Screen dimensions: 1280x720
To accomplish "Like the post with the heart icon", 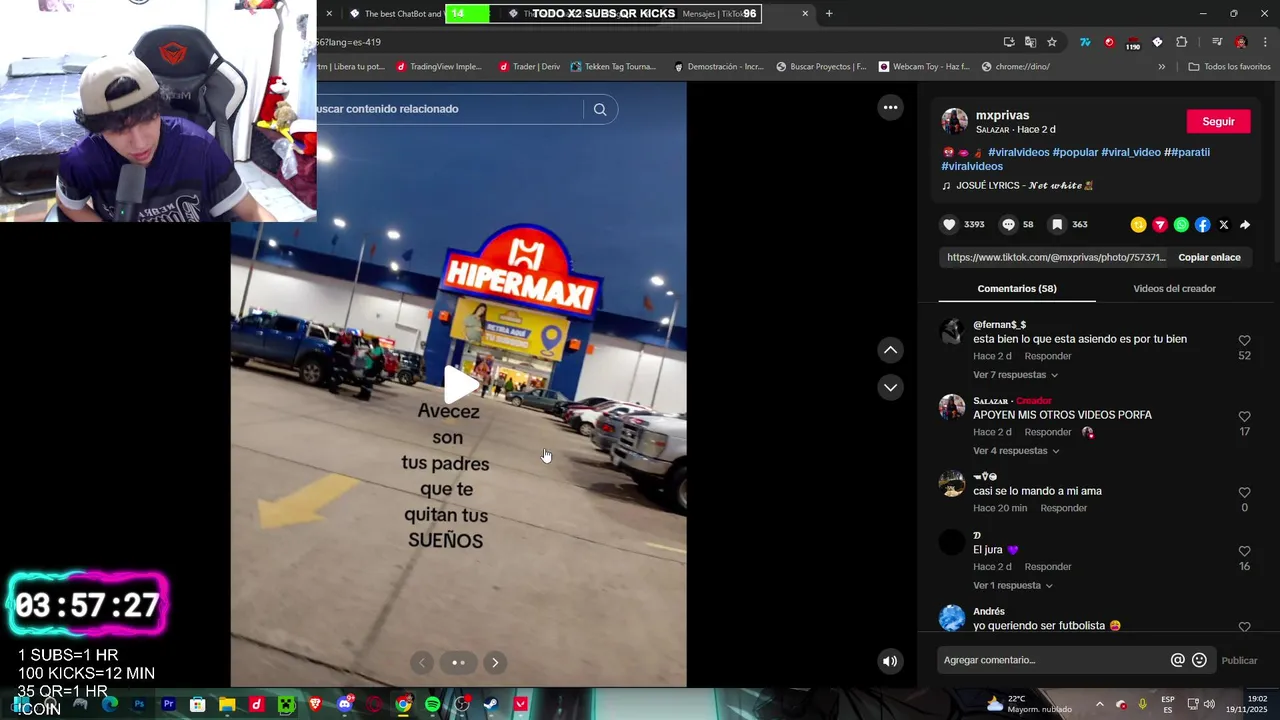I will tap(949, 225).
